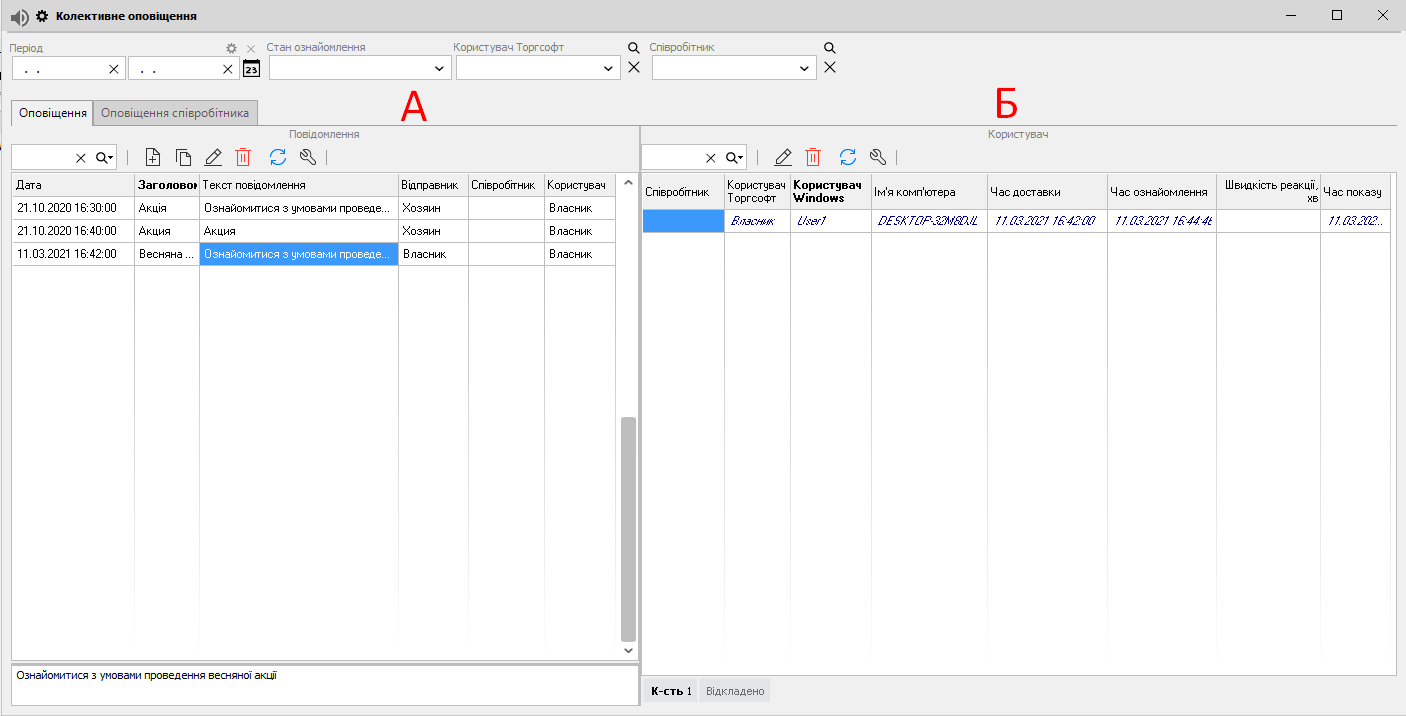Image resolution: width=1406 pixels, height=716 pixels.
Task: Click the red trash icon in Користувач toolbar
Action: [813, 157]
